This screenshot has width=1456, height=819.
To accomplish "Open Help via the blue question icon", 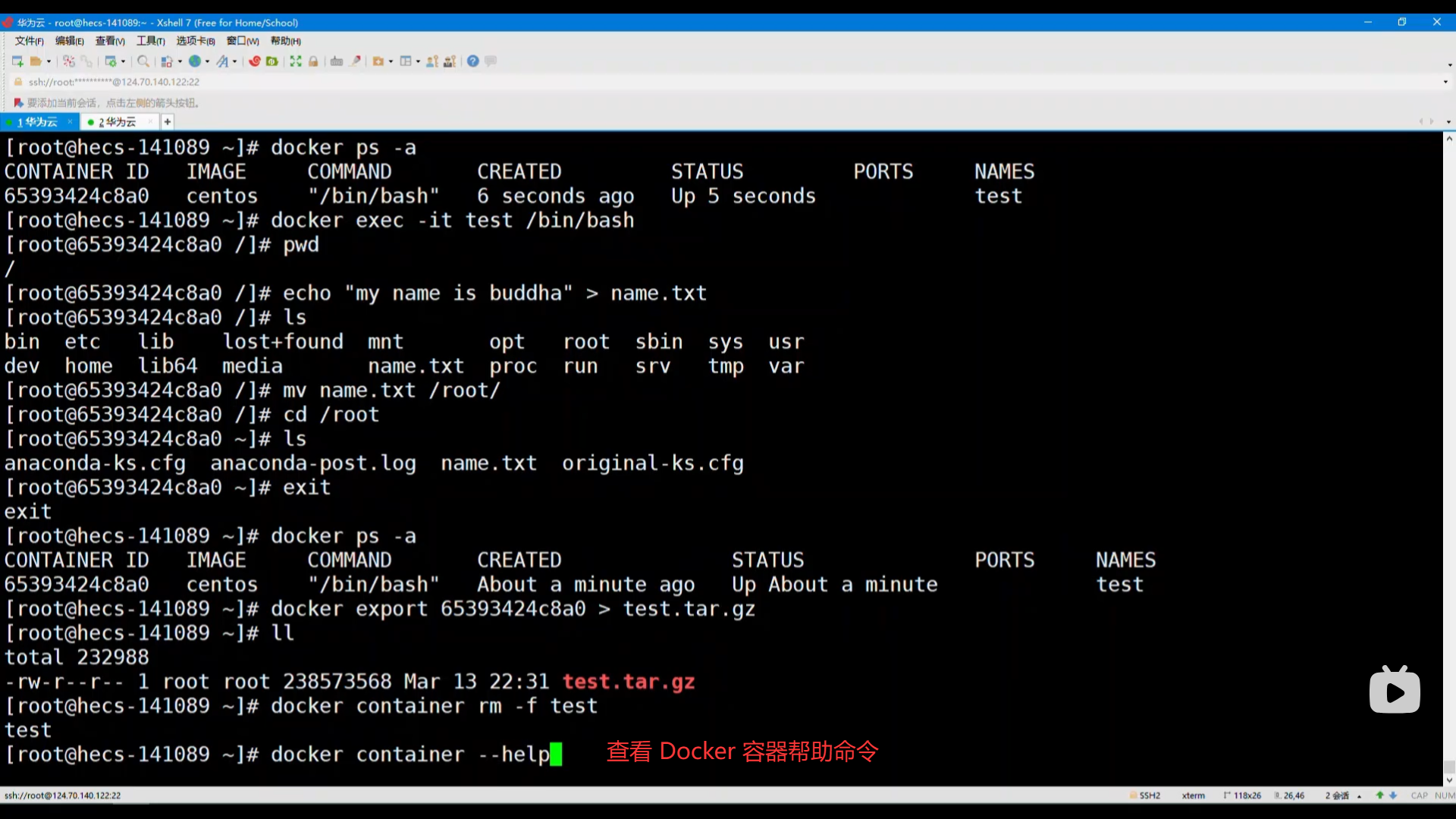I will tap(472, 61).
